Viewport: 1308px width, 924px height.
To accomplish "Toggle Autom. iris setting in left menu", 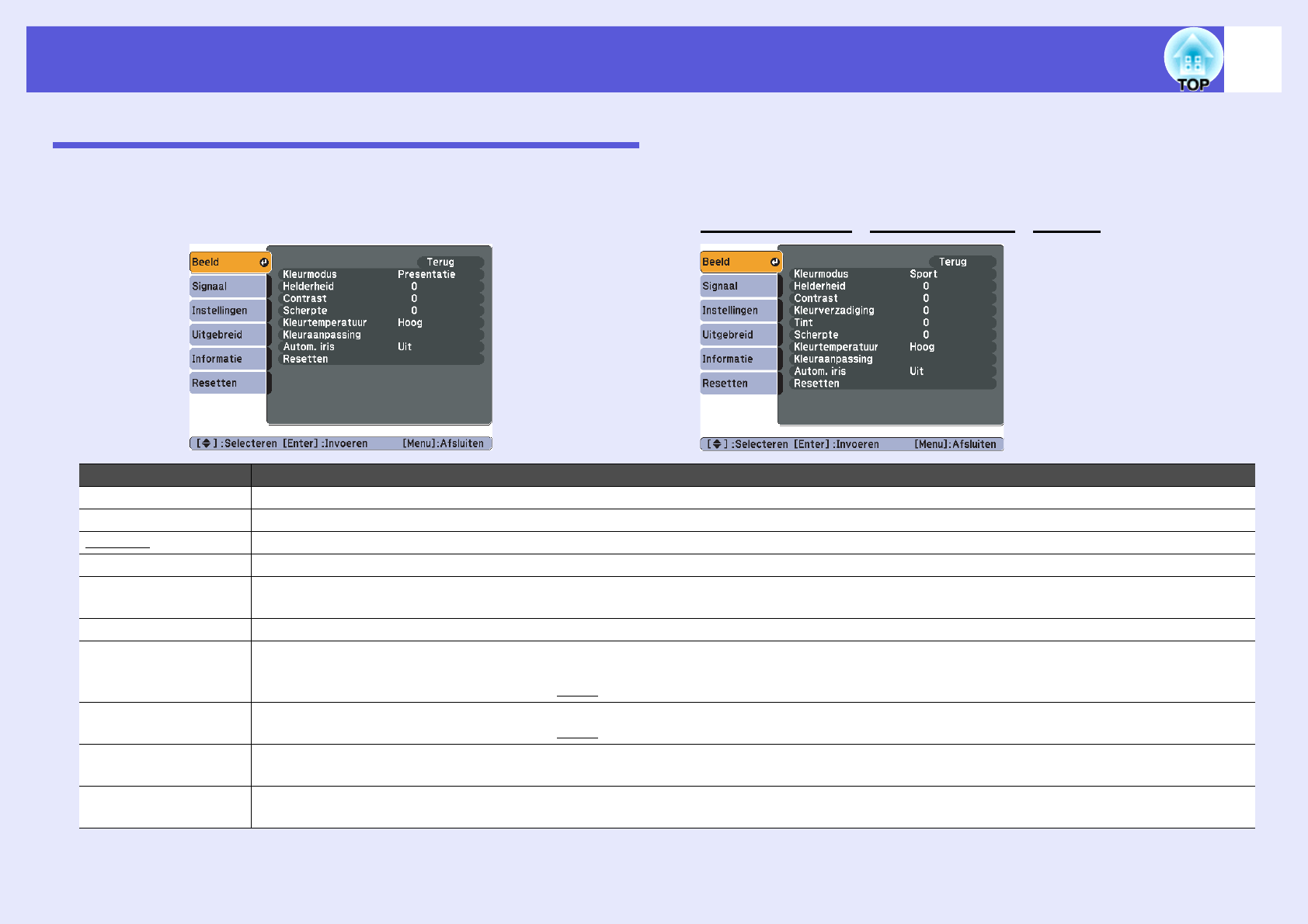I will click(381, 347).
